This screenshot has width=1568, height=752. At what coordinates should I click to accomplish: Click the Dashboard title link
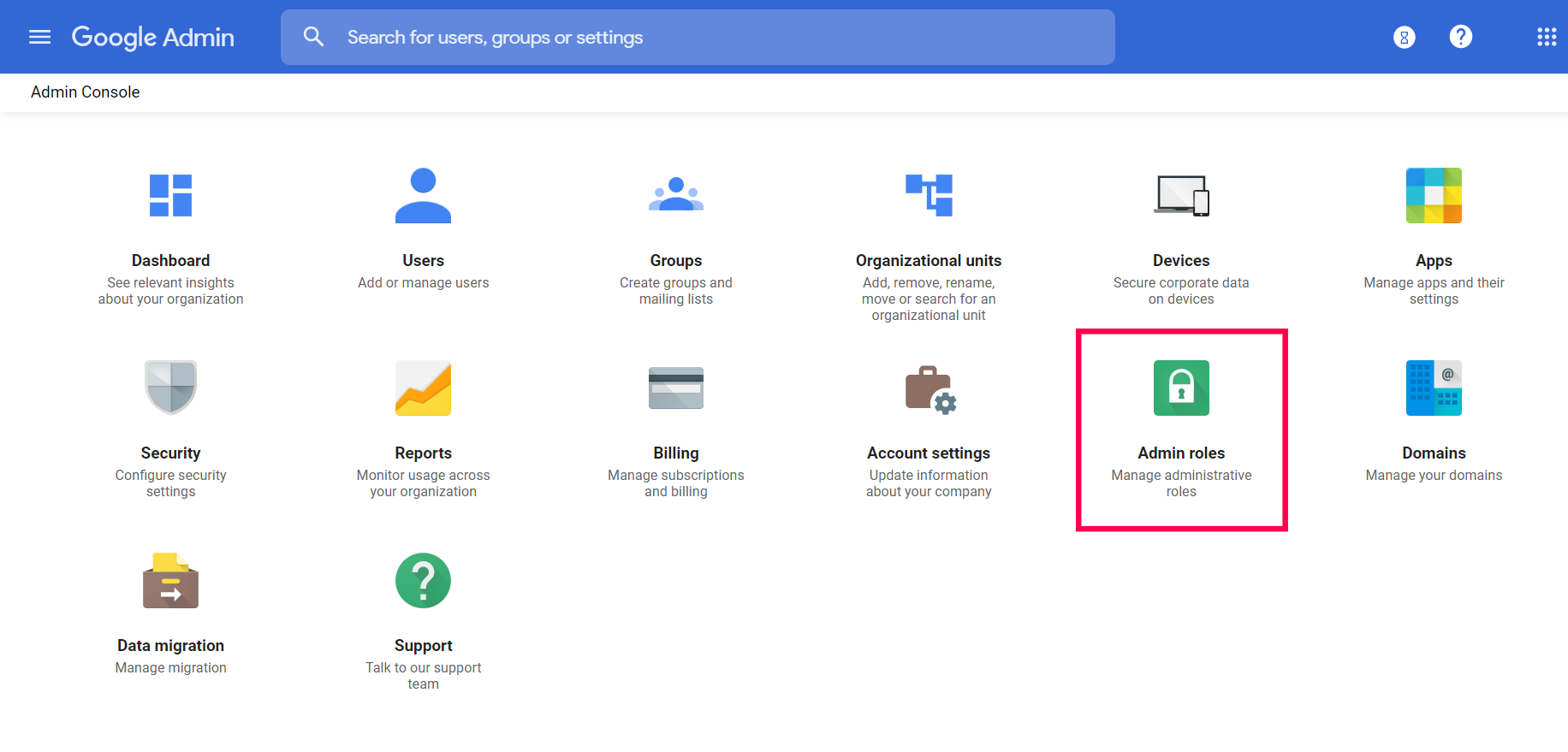coord(171,261)
